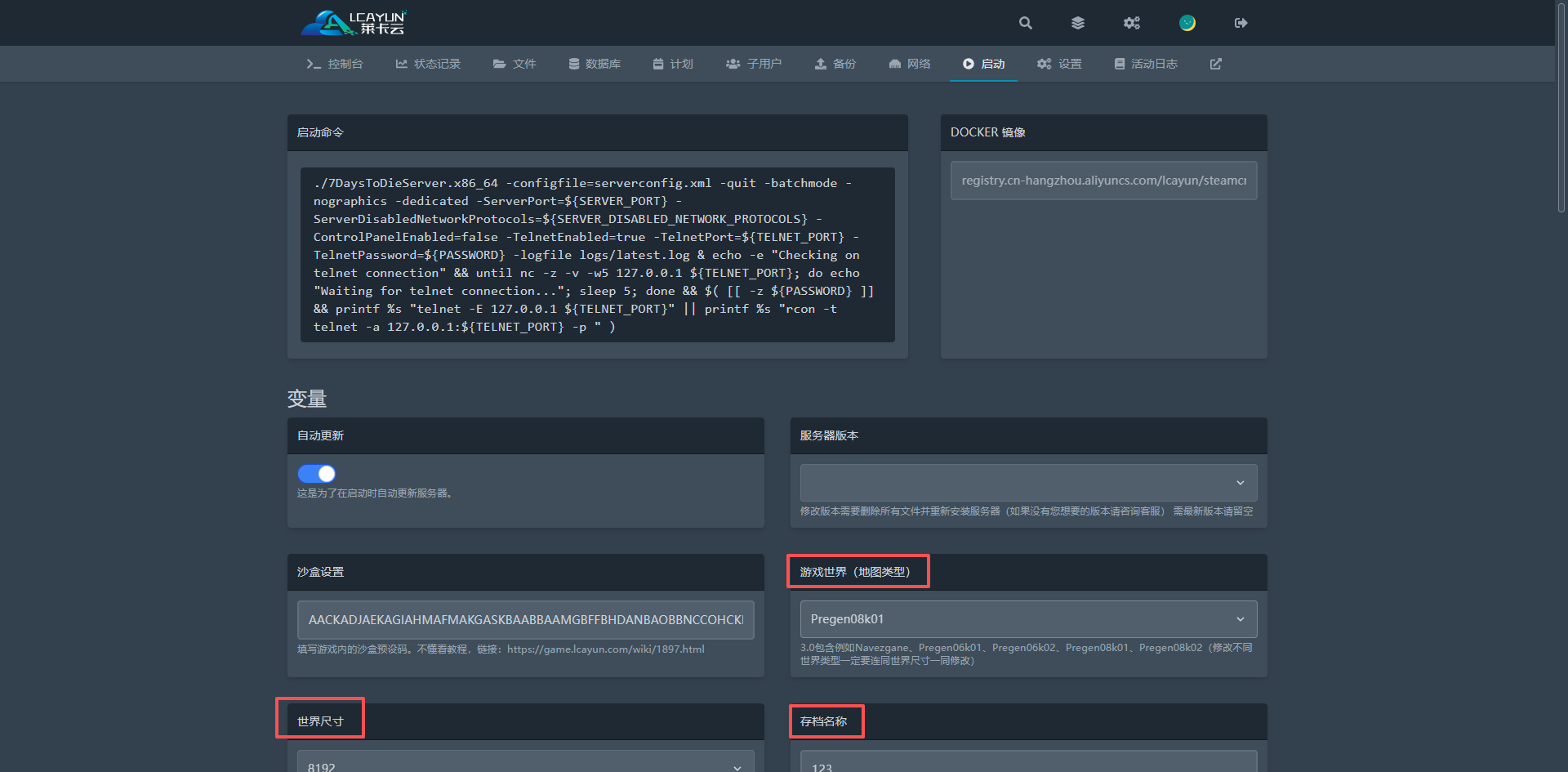The image size is (1568, 772).
Task: Go to 计划 schedules tab
Action: 673,64
